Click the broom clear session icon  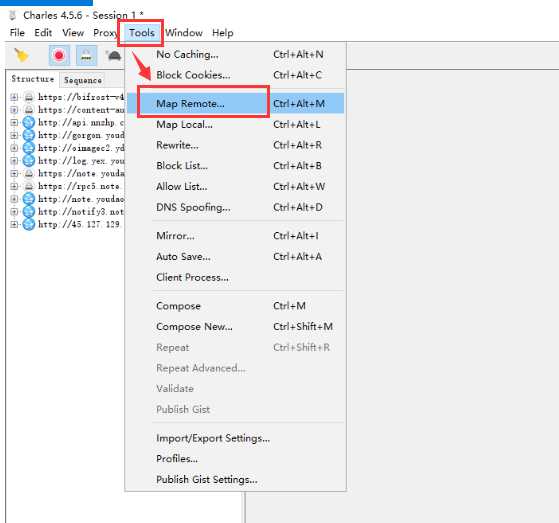click(x=21, y=55)
